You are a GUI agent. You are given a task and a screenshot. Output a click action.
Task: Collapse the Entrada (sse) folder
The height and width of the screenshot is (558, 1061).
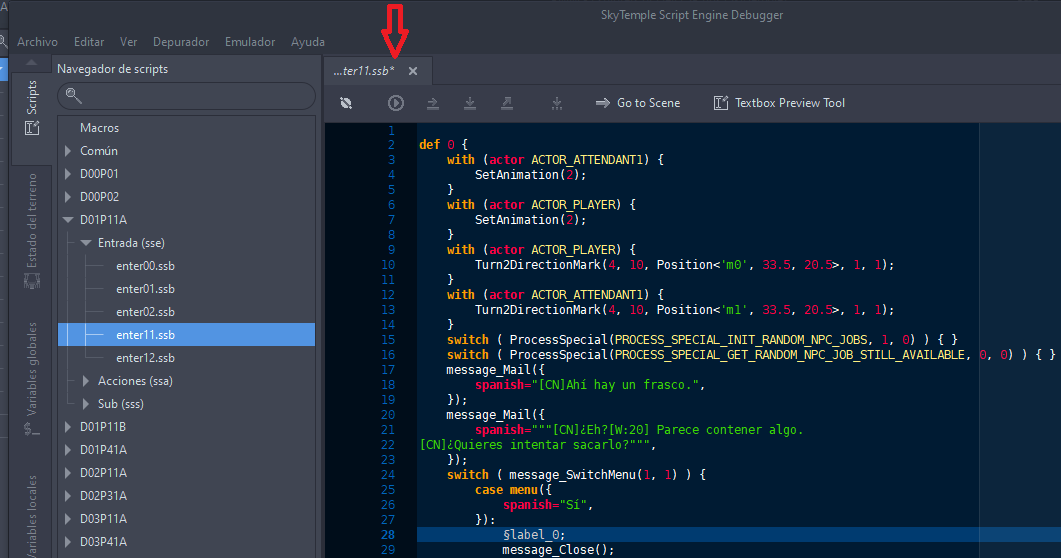coord(86,243)
